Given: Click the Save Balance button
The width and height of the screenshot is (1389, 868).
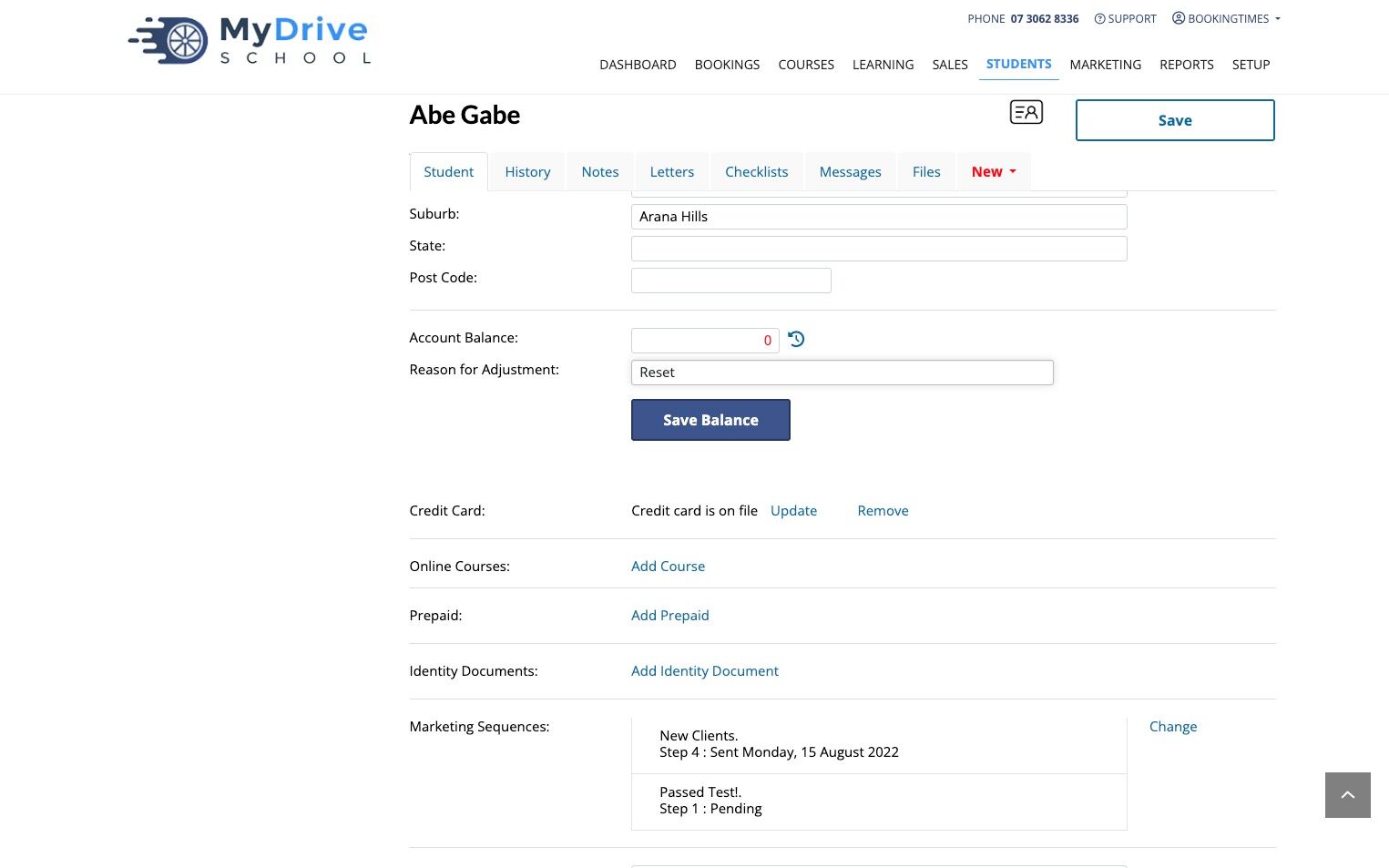Looking at the screenshot, I should pyautogui.click(x=710, y=420).
